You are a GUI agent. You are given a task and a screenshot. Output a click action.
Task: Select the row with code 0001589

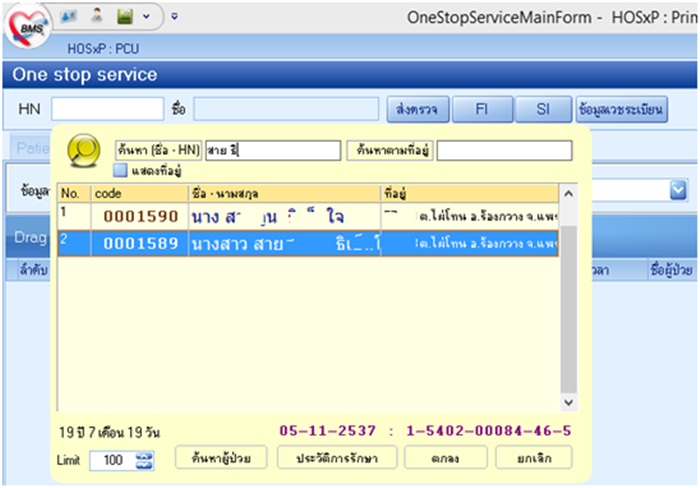pyautogui.click(x=308, y=243)
